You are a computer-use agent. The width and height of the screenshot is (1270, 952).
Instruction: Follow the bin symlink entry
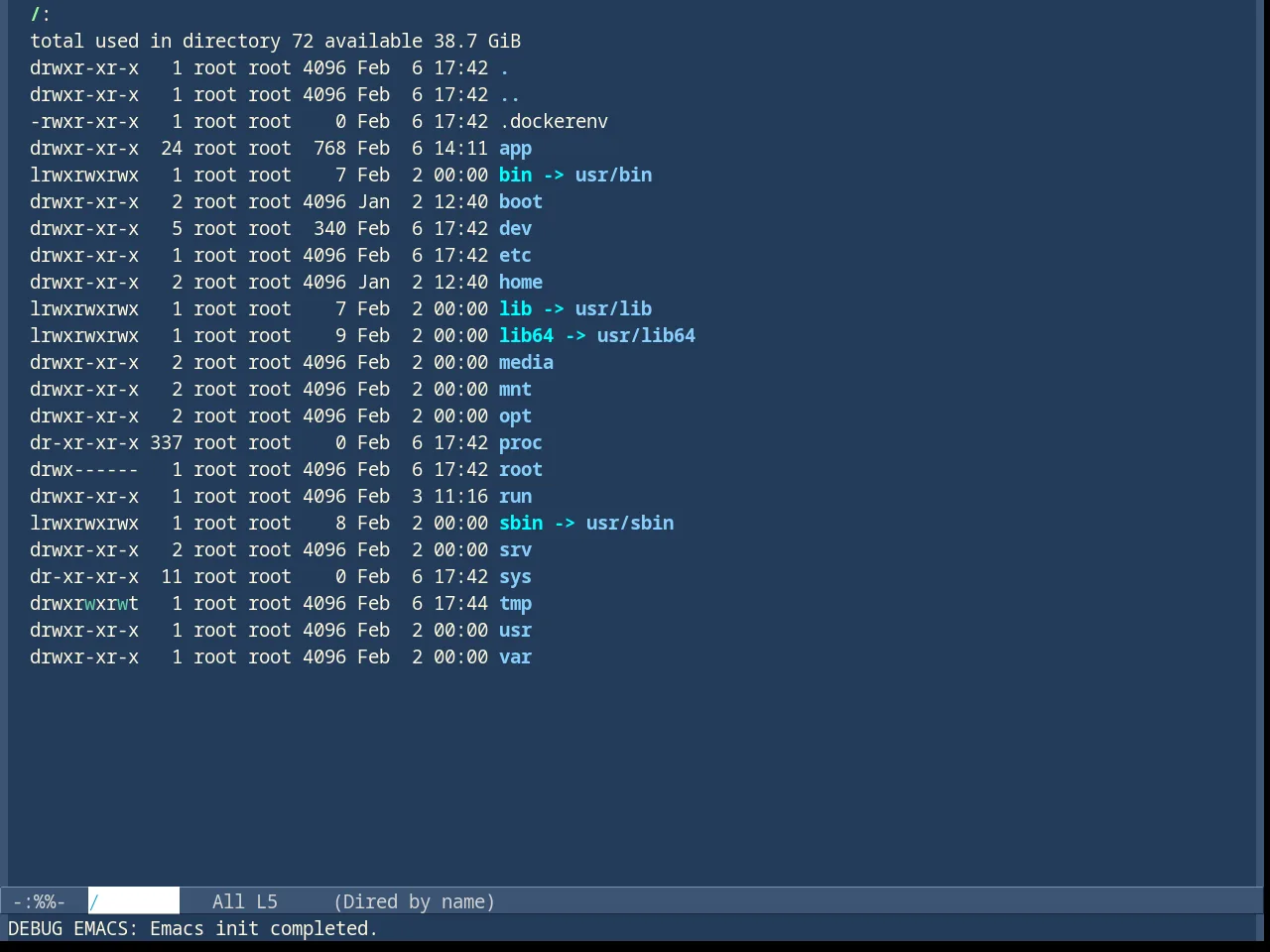click(x=515, y=175)
